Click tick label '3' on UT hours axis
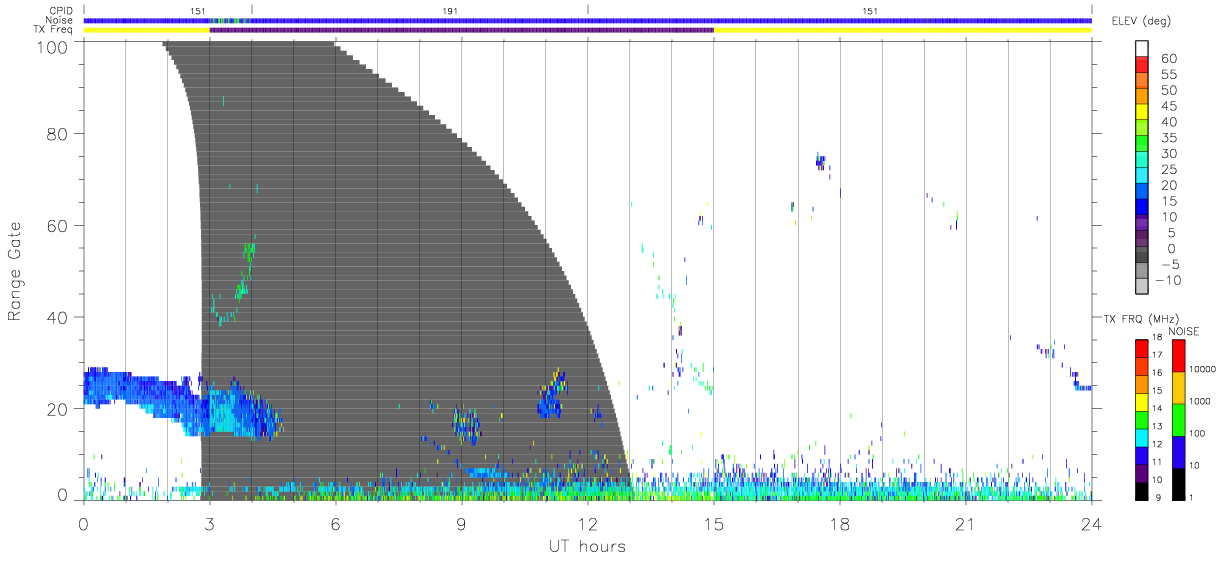 click(x=209, y=523)
